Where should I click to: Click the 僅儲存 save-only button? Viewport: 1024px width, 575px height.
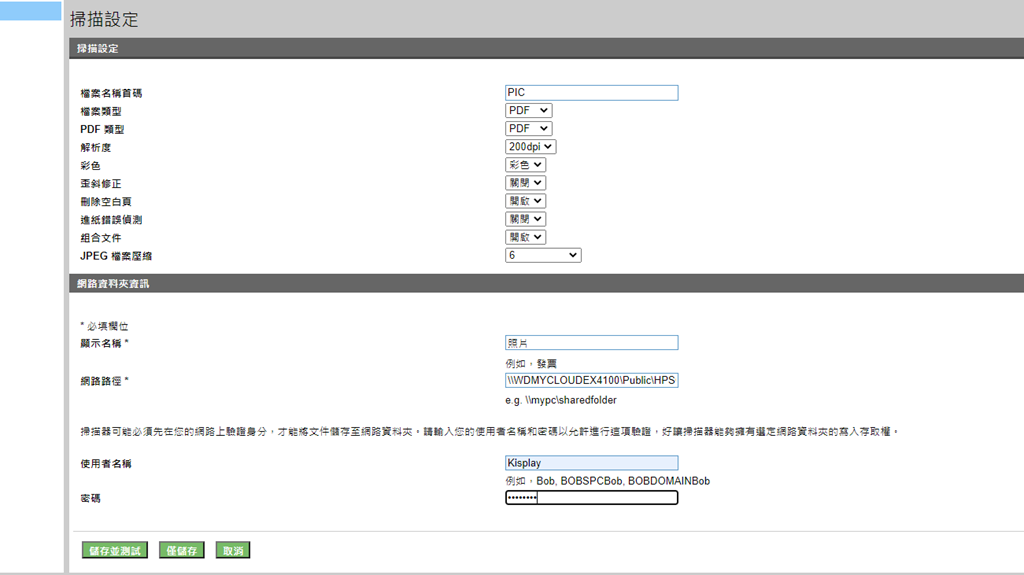pos(181,550)
